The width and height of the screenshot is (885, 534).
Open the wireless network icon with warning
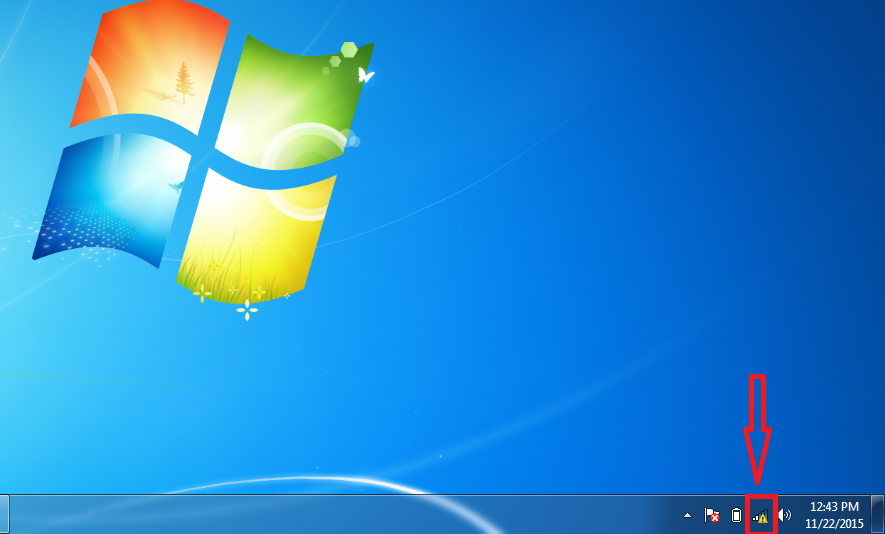click(761, 515)
